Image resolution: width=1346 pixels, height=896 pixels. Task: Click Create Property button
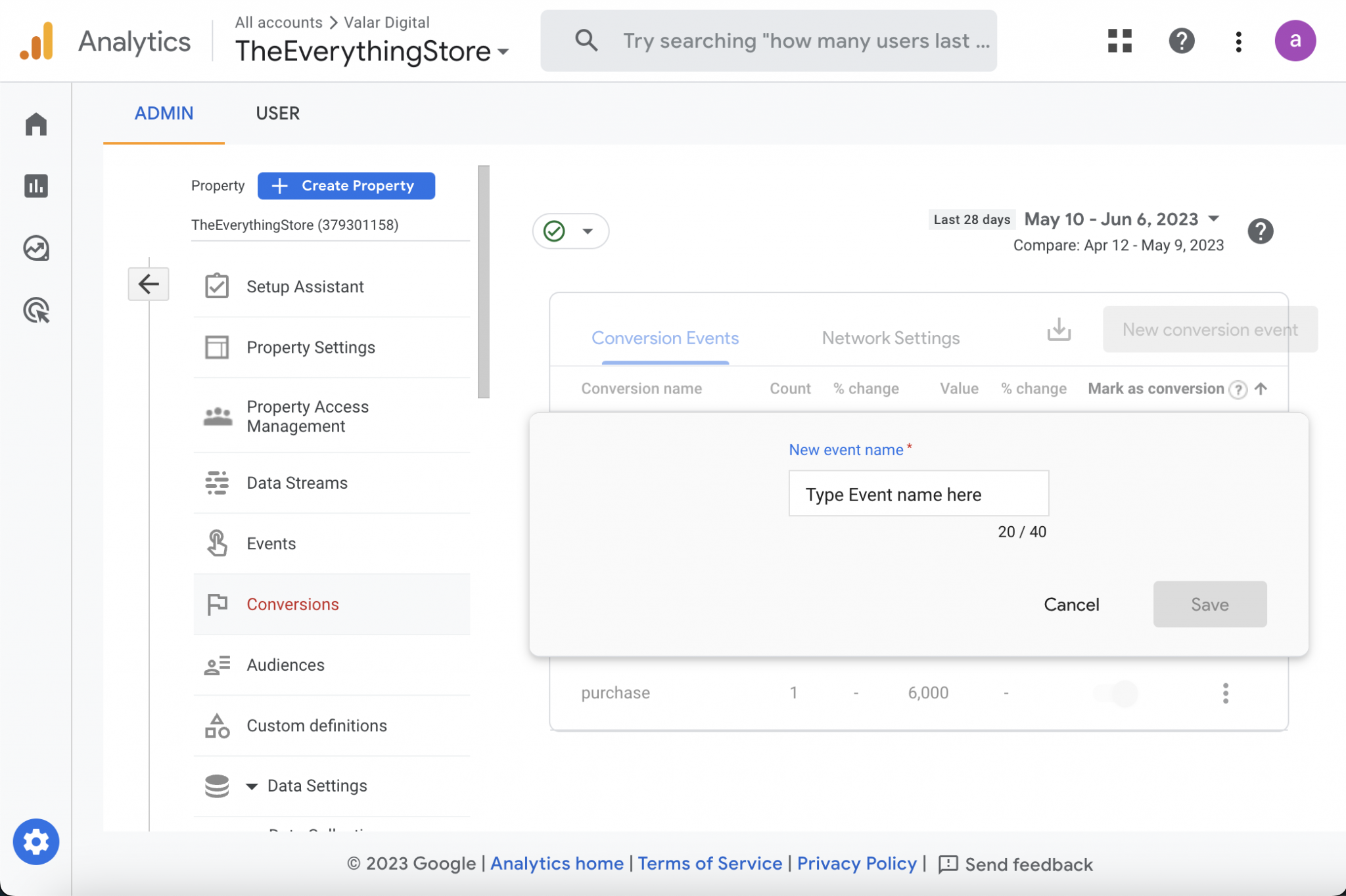tap(346, 186)
